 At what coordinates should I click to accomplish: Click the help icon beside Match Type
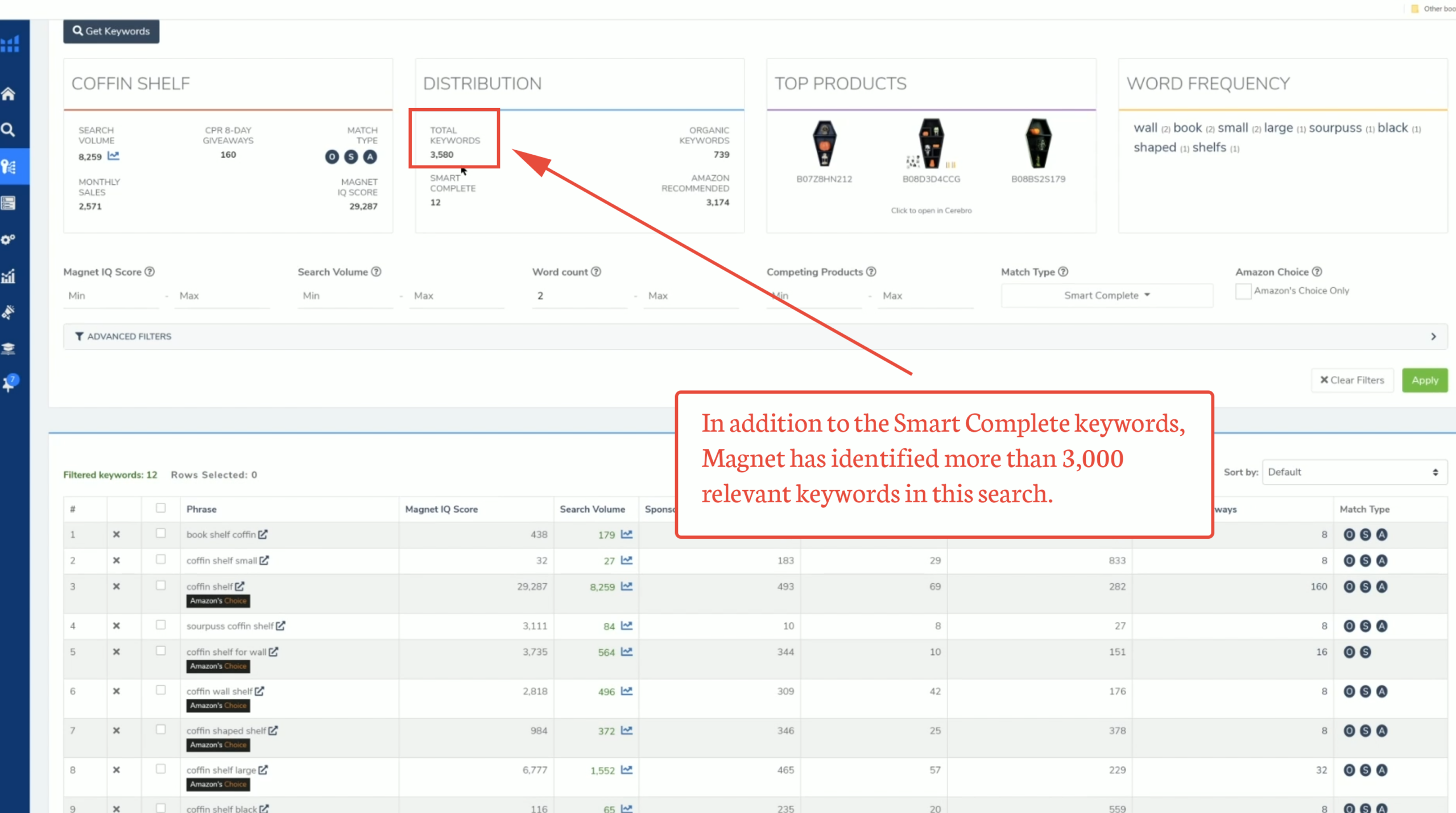point(1063,272)
